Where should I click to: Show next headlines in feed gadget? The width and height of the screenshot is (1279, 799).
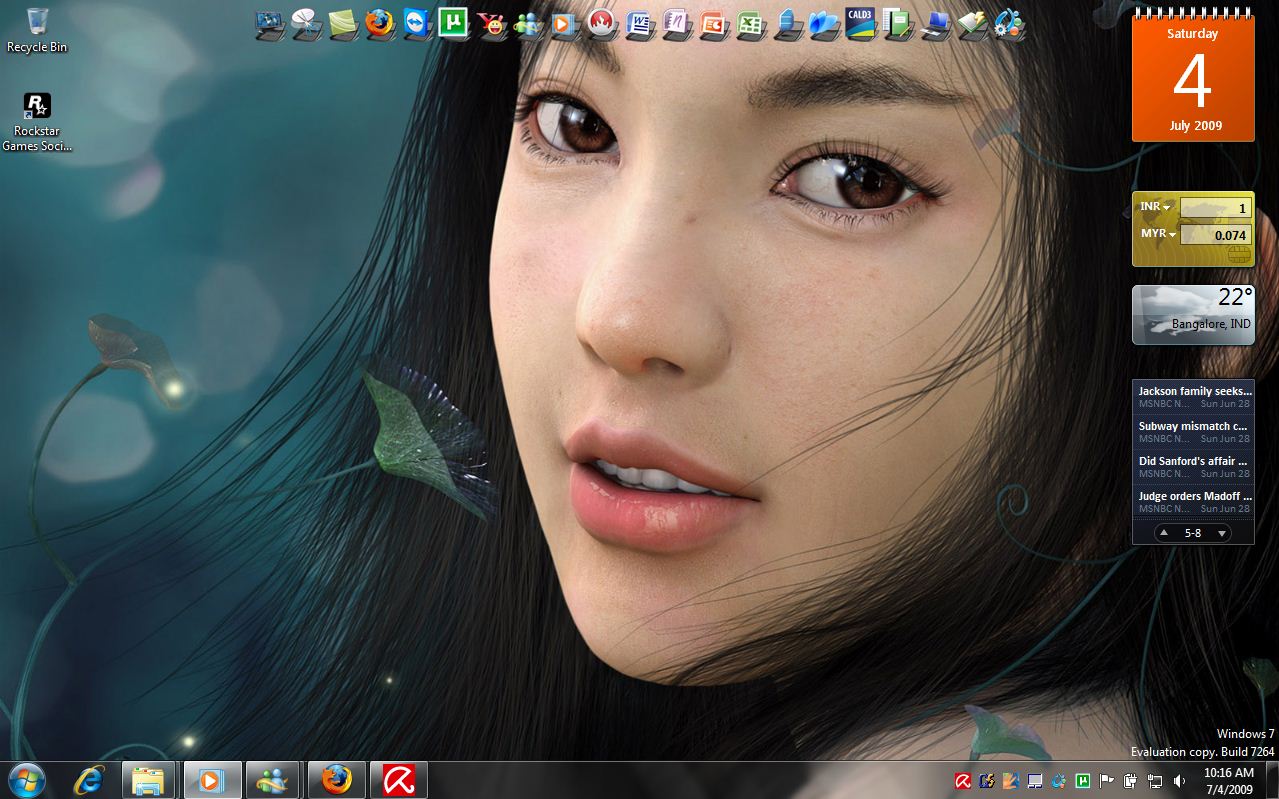click(1221, 533)
